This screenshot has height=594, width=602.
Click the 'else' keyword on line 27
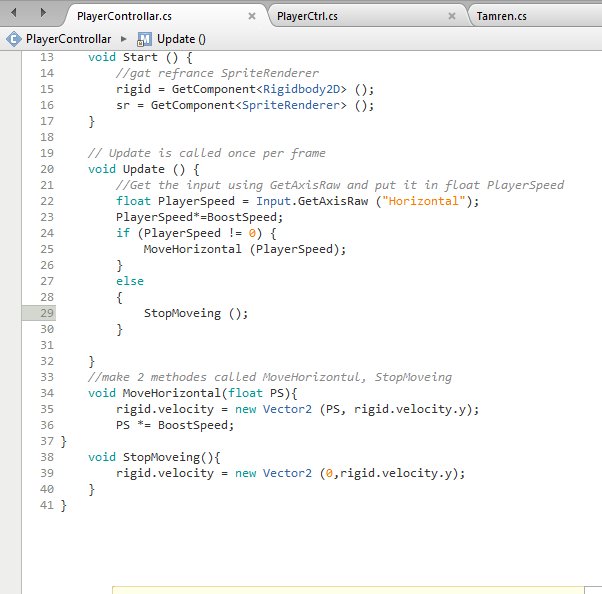130,281
